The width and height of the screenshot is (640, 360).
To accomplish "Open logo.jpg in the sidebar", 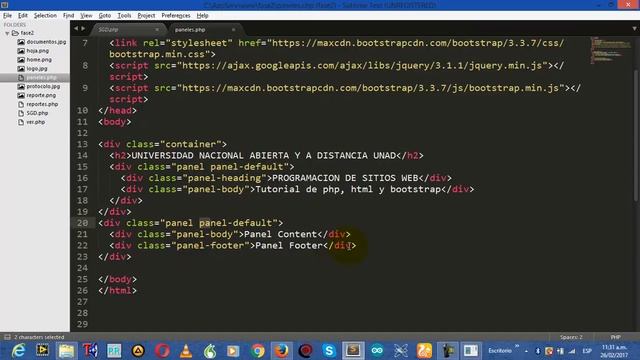I will point(37,69).
